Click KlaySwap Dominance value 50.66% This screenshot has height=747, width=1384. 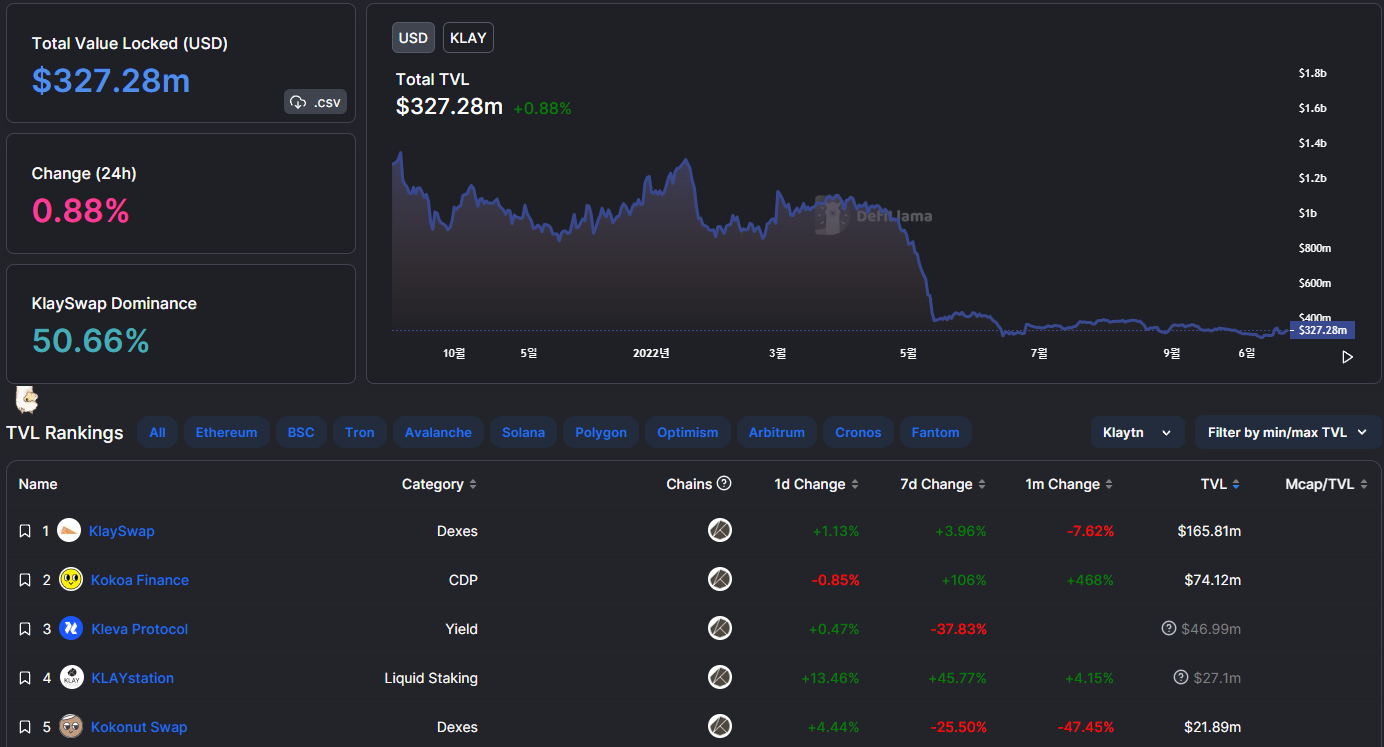click(91, 340)
